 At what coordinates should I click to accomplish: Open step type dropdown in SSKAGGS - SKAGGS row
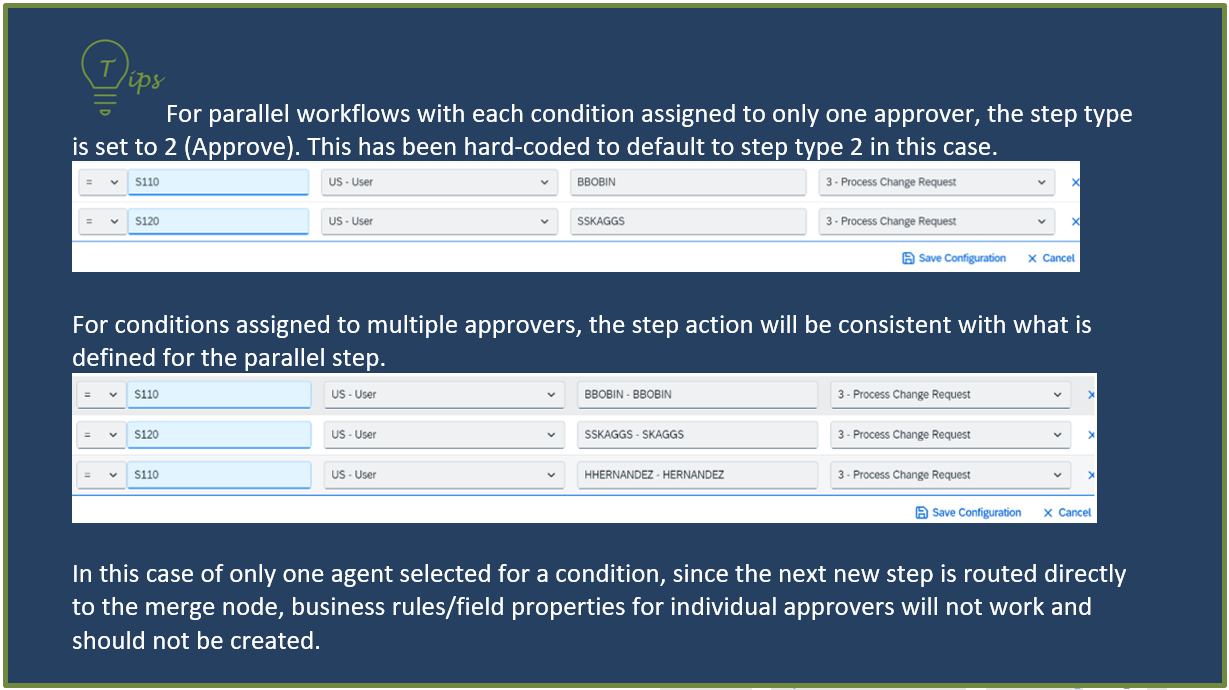[950, 435]
